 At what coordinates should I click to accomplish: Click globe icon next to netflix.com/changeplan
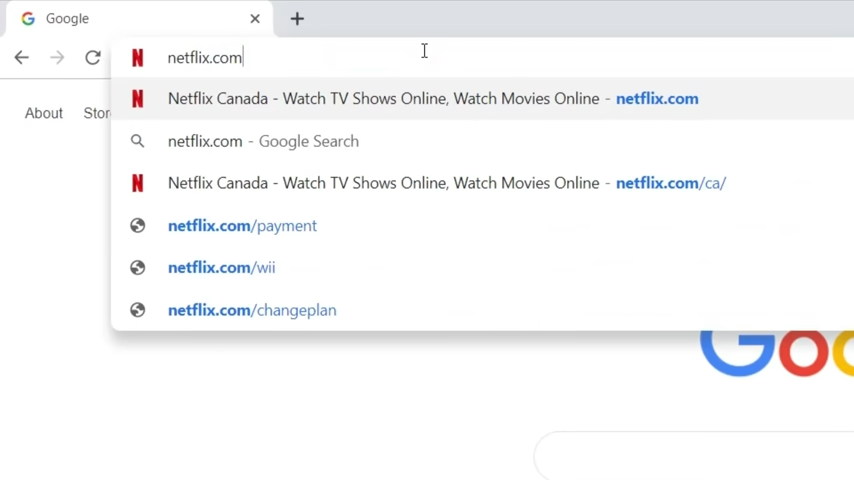coord(138,310)
